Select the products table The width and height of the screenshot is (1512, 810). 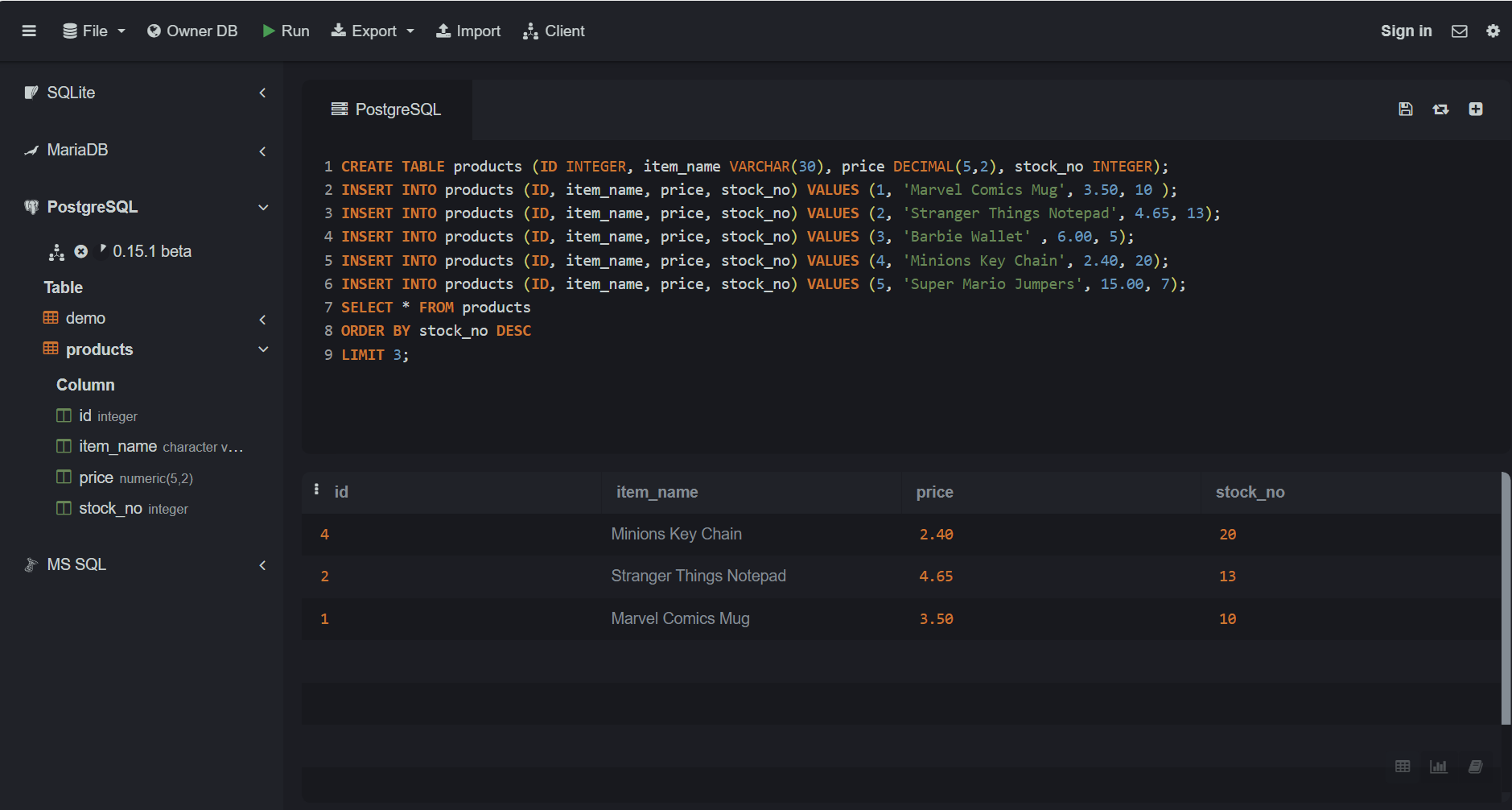click(99, 349)
